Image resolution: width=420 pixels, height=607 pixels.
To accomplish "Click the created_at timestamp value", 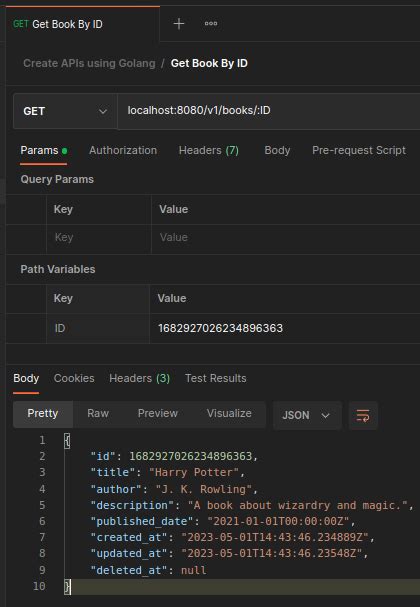I will click(275, 537).
